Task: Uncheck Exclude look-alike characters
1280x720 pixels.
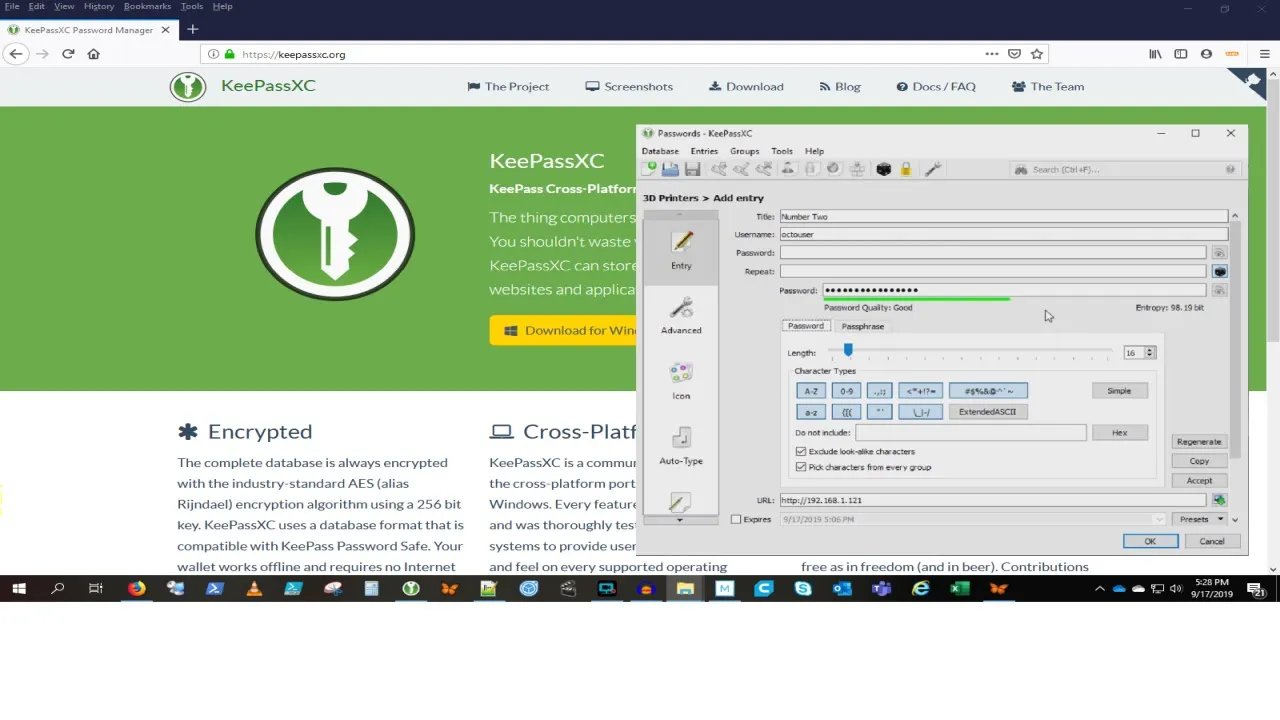Action: [x=801, y=452]
